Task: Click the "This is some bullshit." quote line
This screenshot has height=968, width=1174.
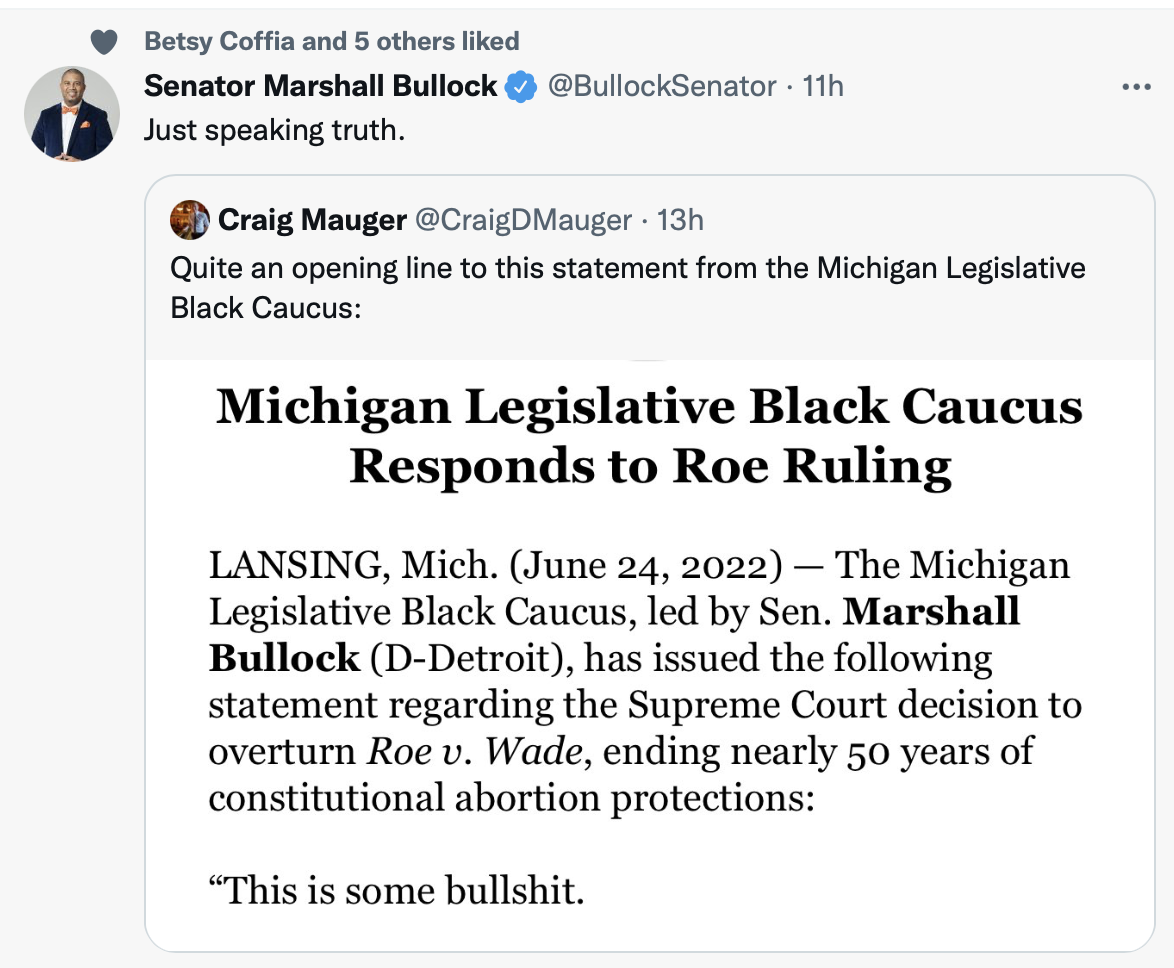Action: (x=396, y=890)
